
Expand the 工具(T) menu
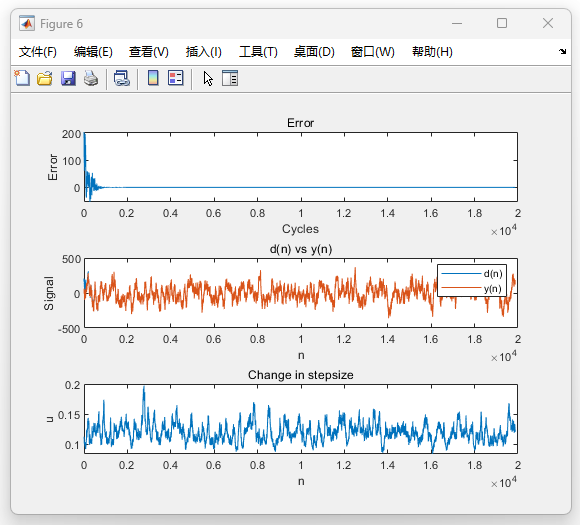tap(259, 52)
